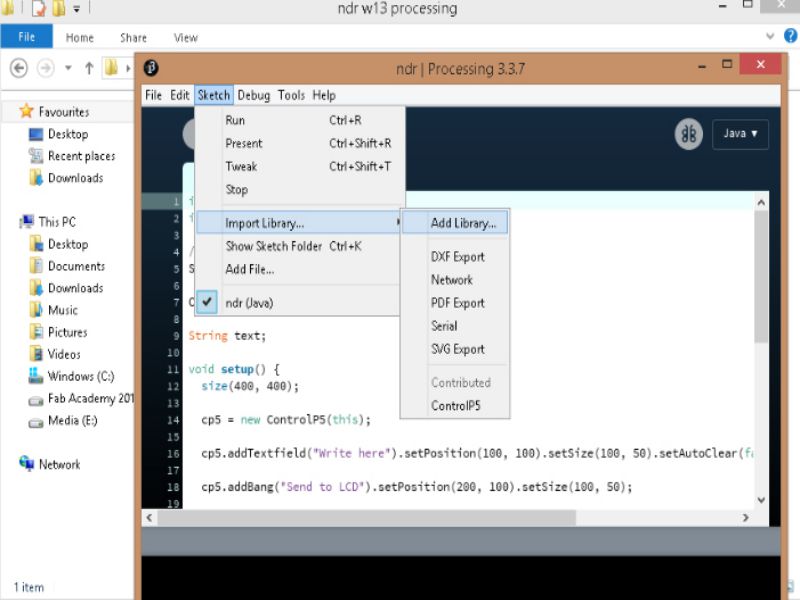The width and height of the screenshot is (800, 600).
Task: Open the Edit menu in Processing
Action: tap(180, 95)
